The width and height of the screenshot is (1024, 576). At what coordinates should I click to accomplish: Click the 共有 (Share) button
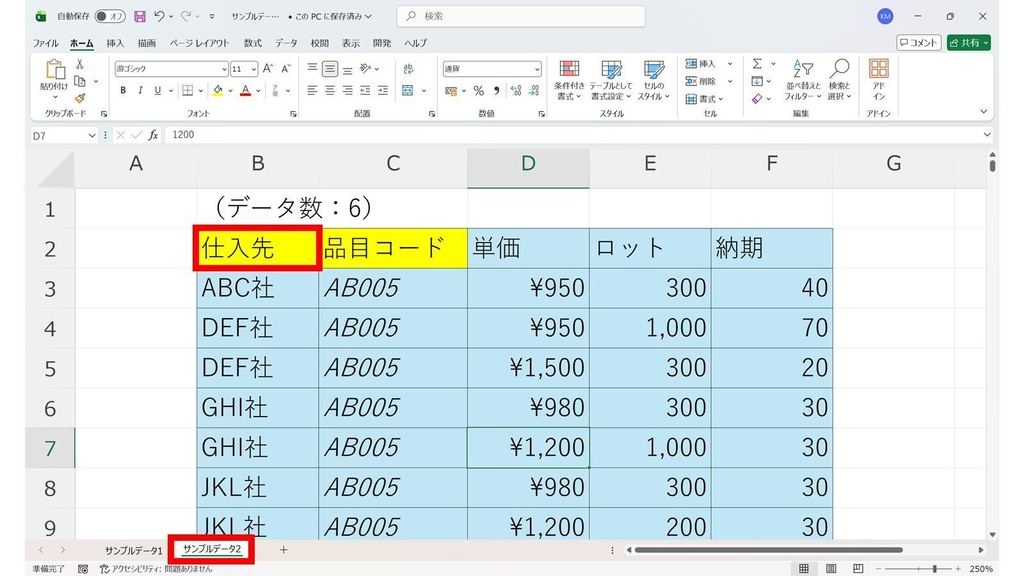tap(966, 43)
